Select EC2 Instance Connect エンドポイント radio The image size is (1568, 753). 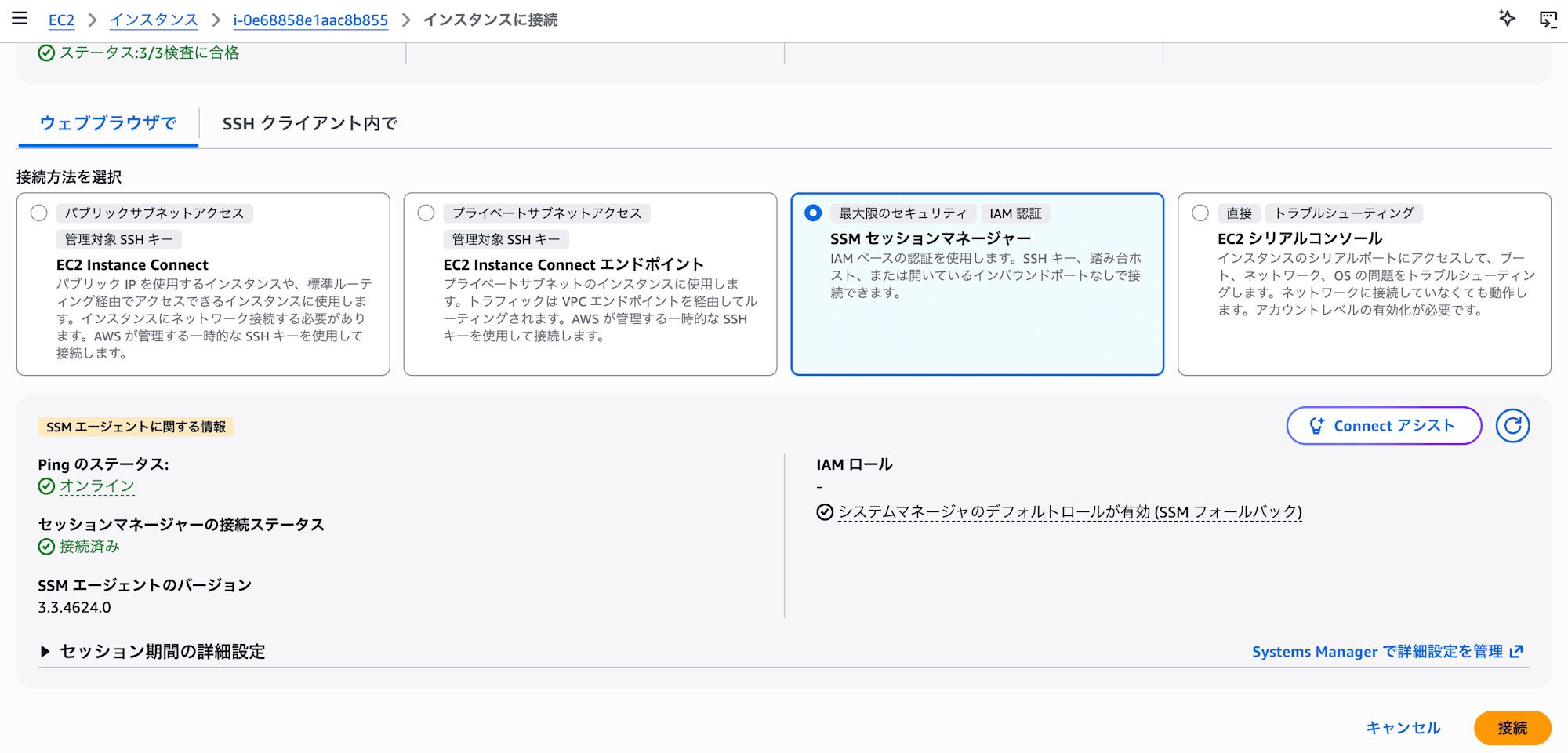pyautogui.click(x=426, y=213)
